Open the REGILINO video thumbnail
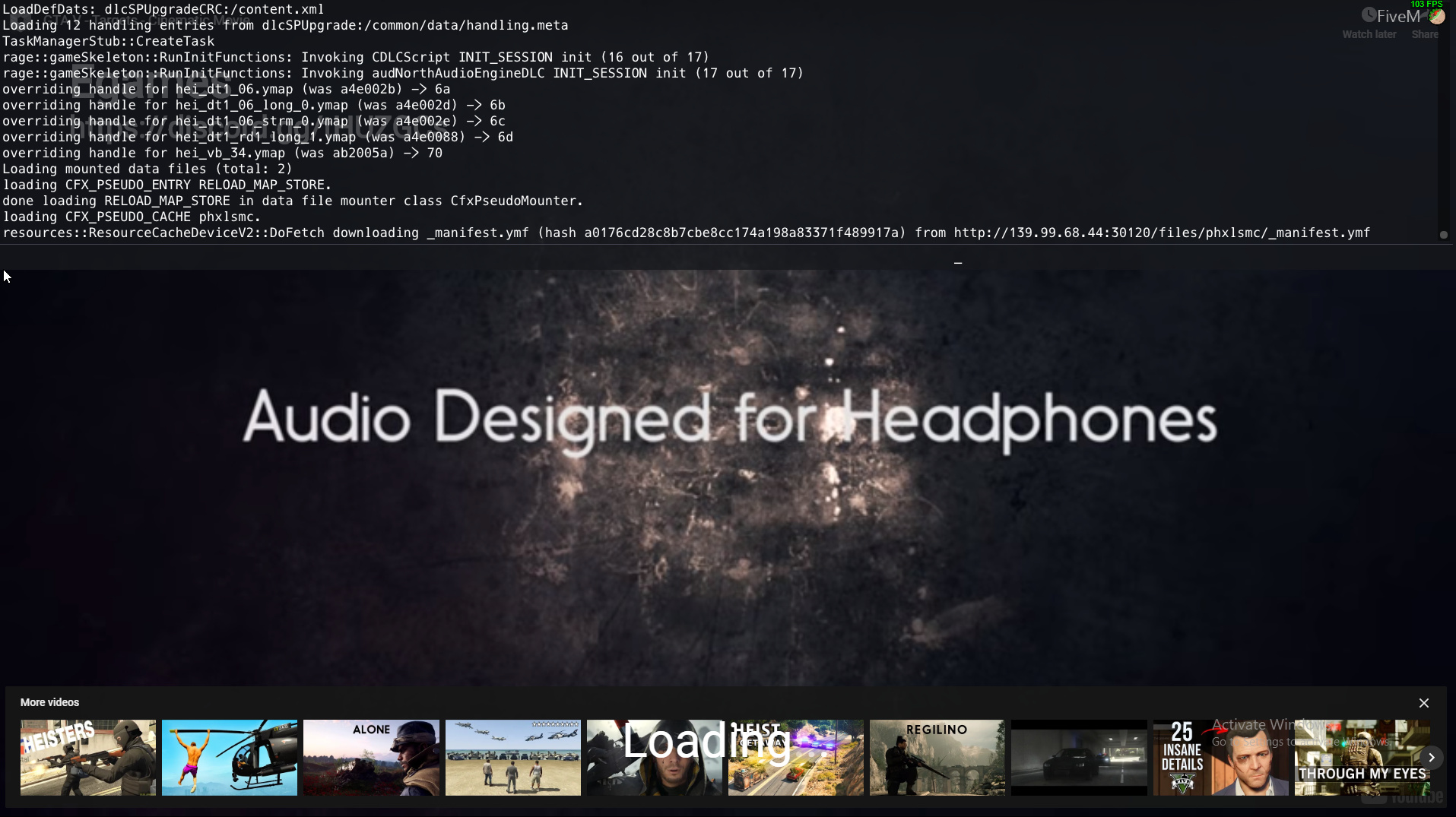The width and height of the screenshot is (1456, 817). (937, 757)
